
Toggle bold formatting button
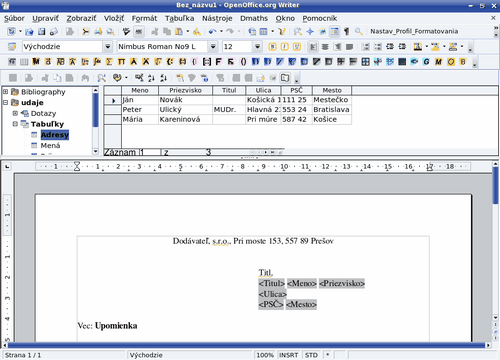[272, 47]
